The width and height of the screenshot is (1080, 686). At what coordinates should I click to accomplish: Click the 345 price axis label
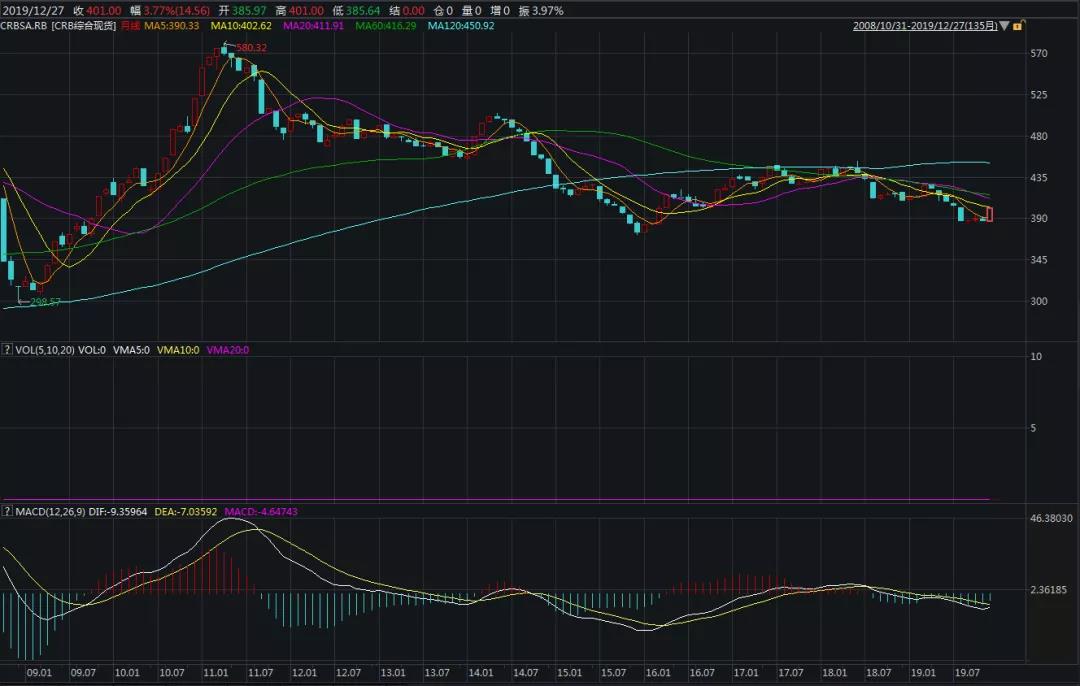coord(1039,260)
